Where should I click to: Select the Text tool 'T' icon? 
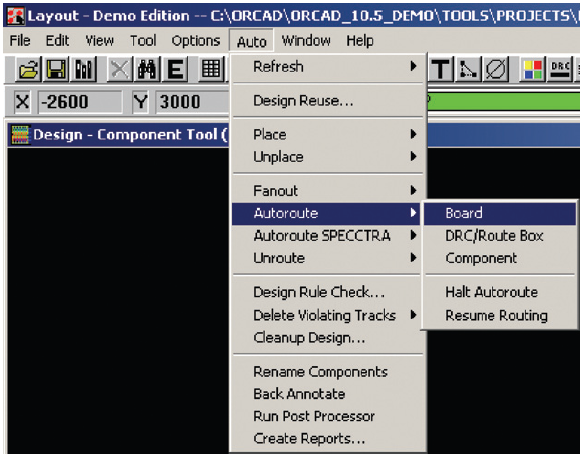(x=441, y=69)
